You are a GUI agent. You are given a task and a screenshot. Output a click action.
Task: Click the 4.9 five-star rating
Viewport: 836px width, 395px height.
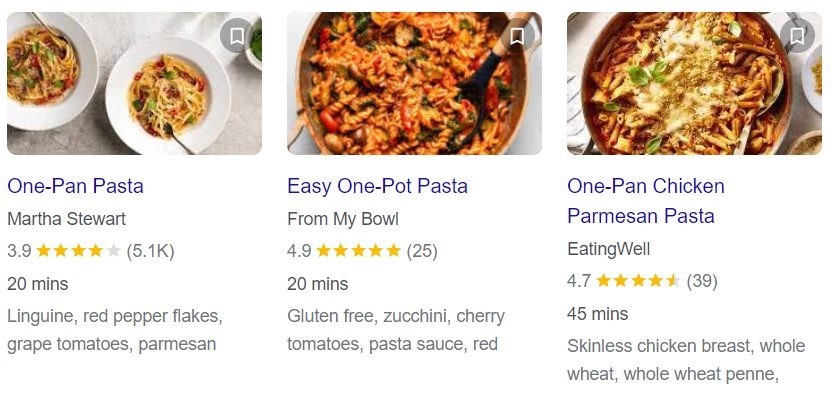click(x=358, y=251)
